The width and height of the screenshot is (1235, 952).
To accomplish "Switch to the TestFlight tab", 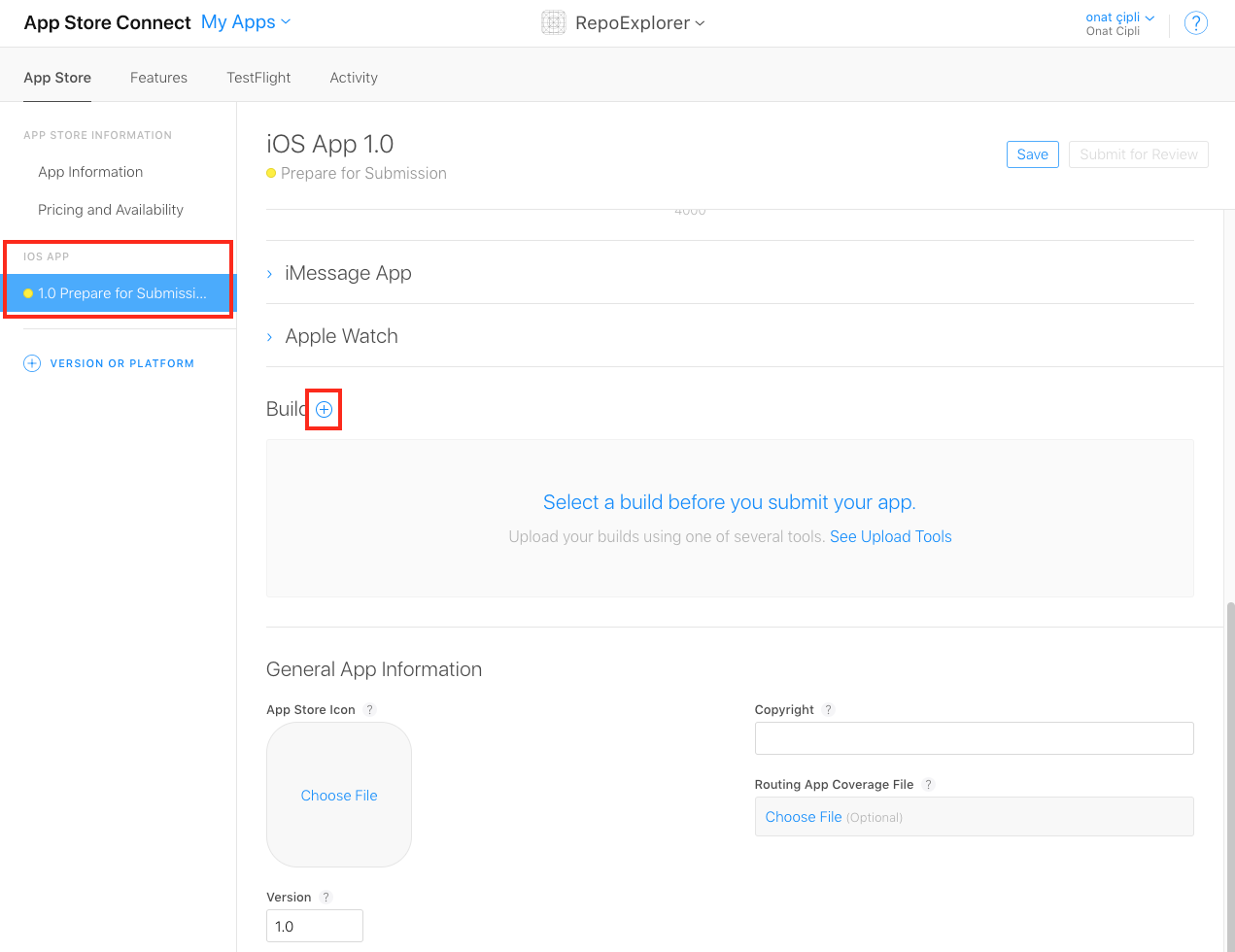I will click(258, 78).
